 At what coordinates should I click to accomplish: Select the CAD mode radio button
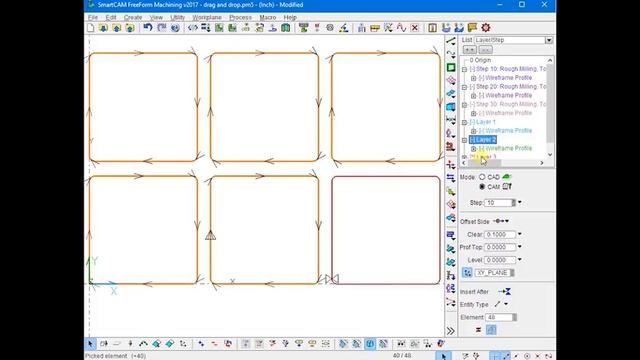[x=482, y=177]
